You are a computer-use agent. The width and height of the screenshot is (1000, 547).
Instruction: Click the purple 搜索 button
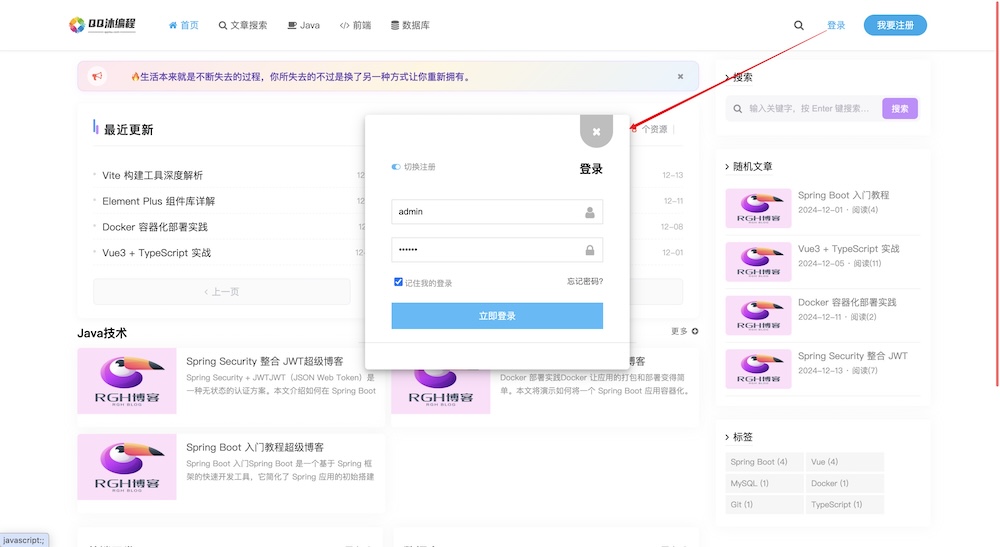coord(900,109)
